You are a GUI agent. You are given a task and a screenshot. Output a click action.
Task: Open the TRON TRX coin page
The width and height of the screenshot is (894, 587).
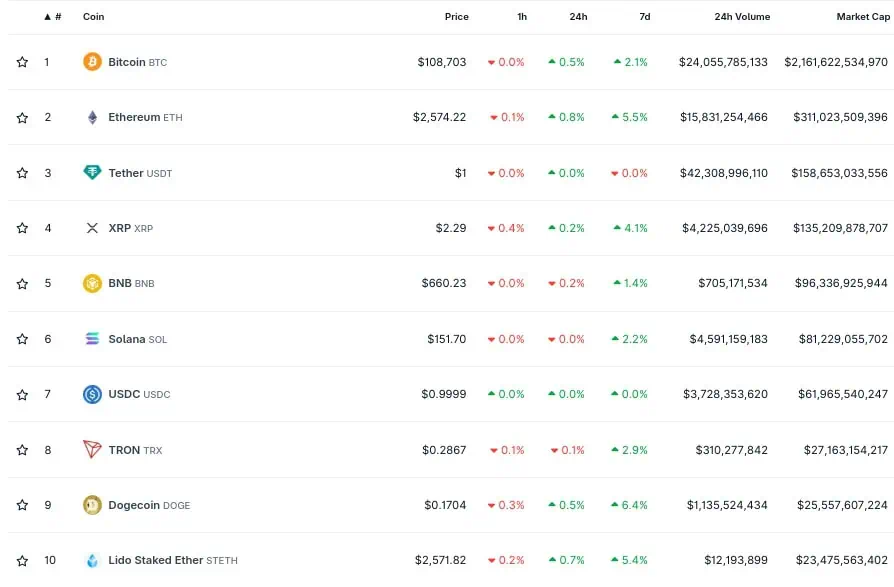tap(135, 450)
